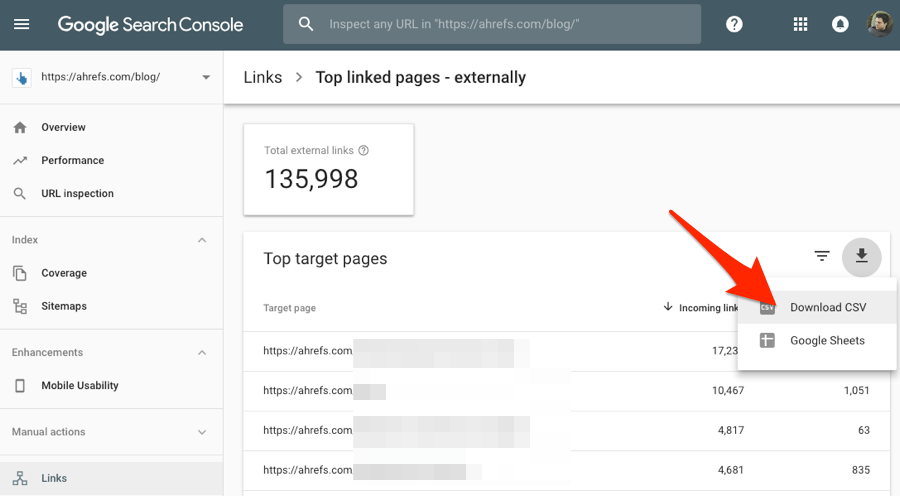Screen dimensions: 900x496
Task: Open the help question mark icon
Action: click(734, 24)
